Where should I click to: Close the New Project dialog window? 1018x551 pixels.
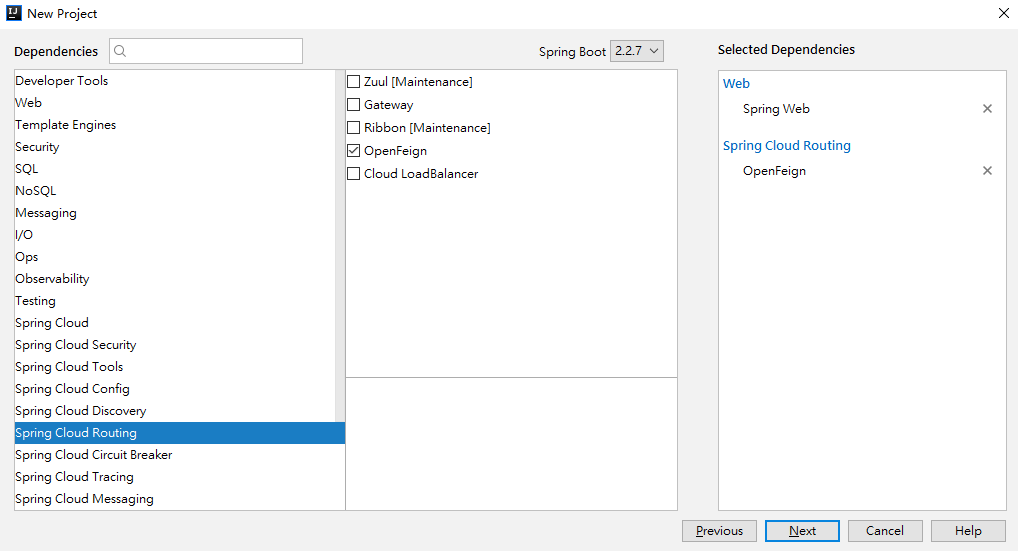[1003, 13]
